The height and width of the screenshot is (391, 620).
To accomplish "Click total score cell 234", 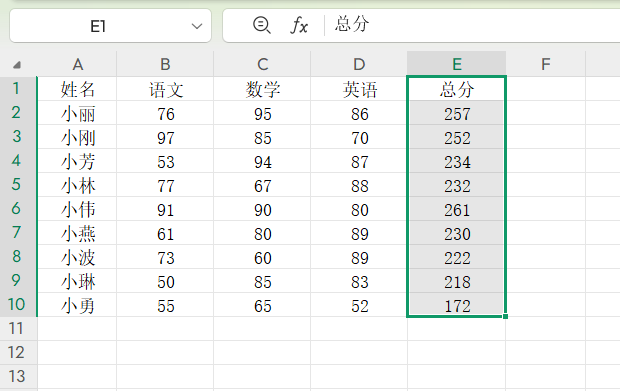I will 457,162.
